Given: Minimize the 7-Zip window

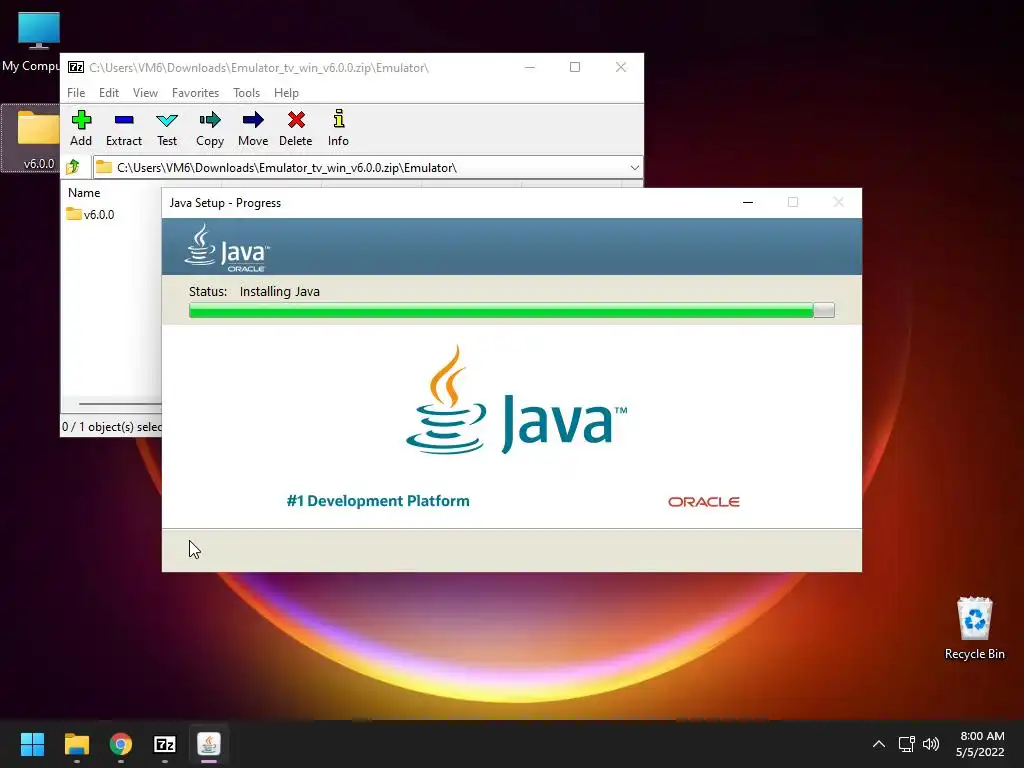Looking at the screenshot, I should [530, 67].
